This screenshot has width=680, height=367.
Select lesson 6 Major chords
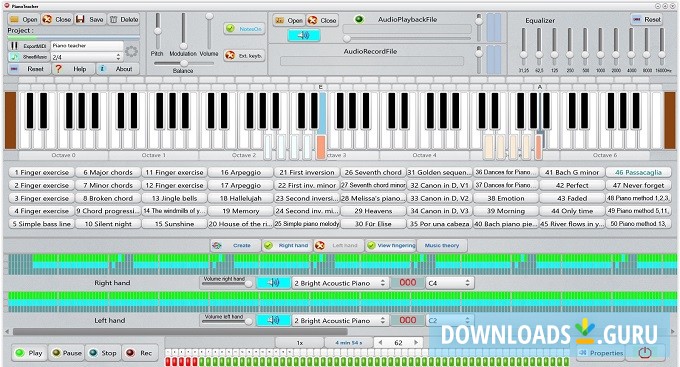click(108, 172)
